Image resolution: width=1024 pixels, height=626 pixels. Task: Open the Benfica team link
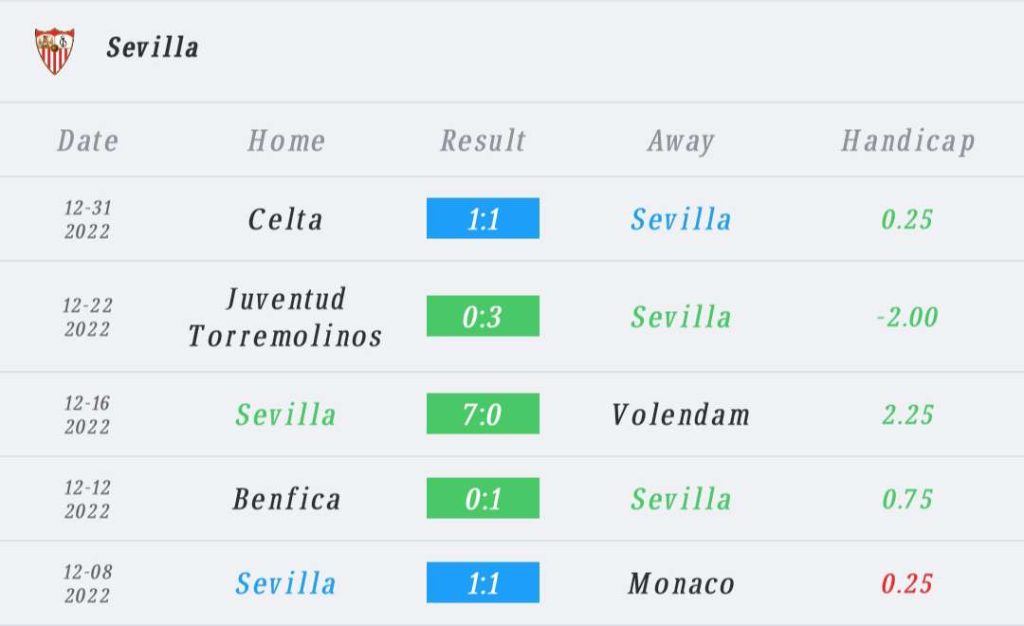[x=286, y=499]
